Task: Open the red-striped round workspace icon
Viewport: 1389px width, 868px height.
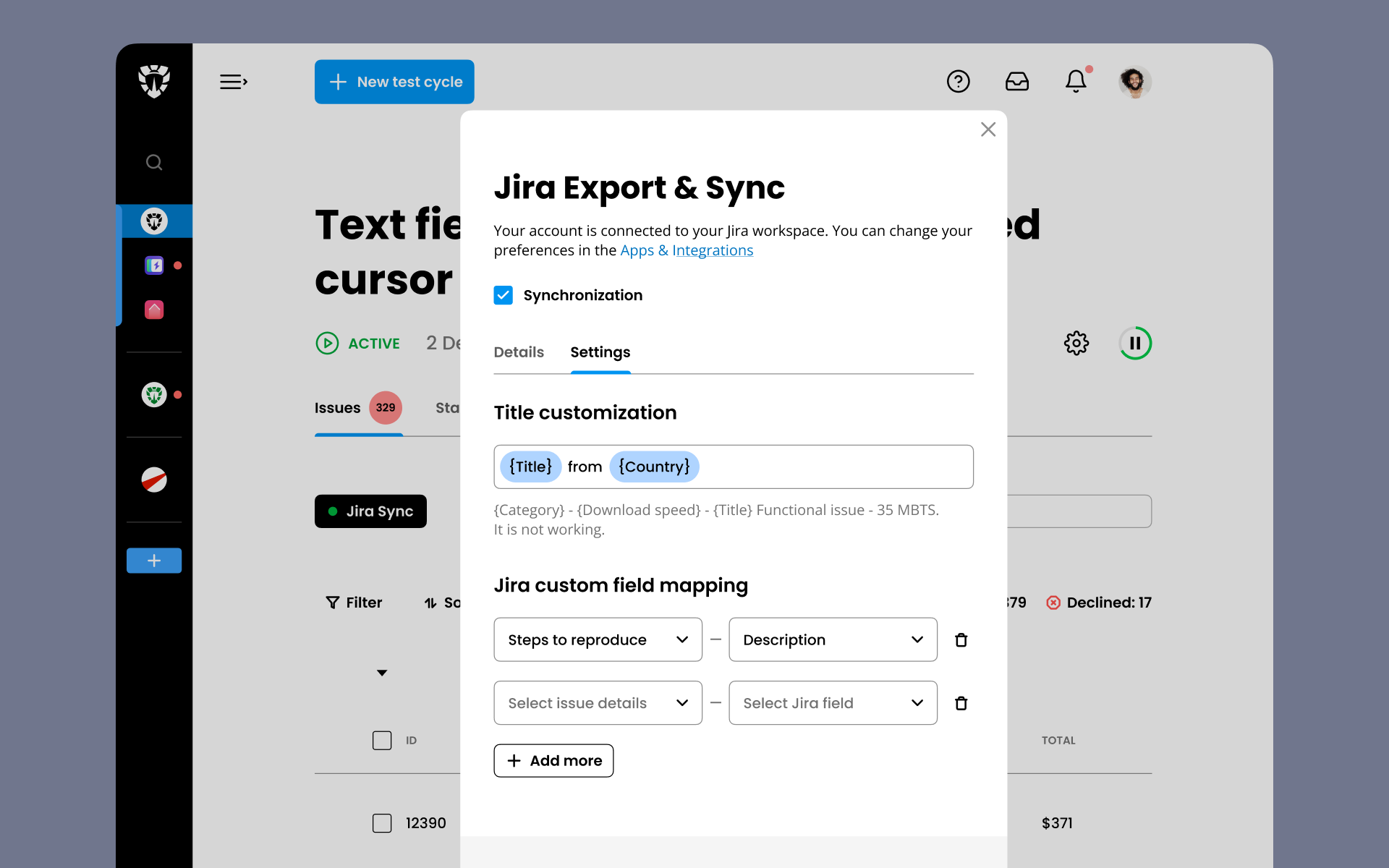Action: click(x=154, y=480)
